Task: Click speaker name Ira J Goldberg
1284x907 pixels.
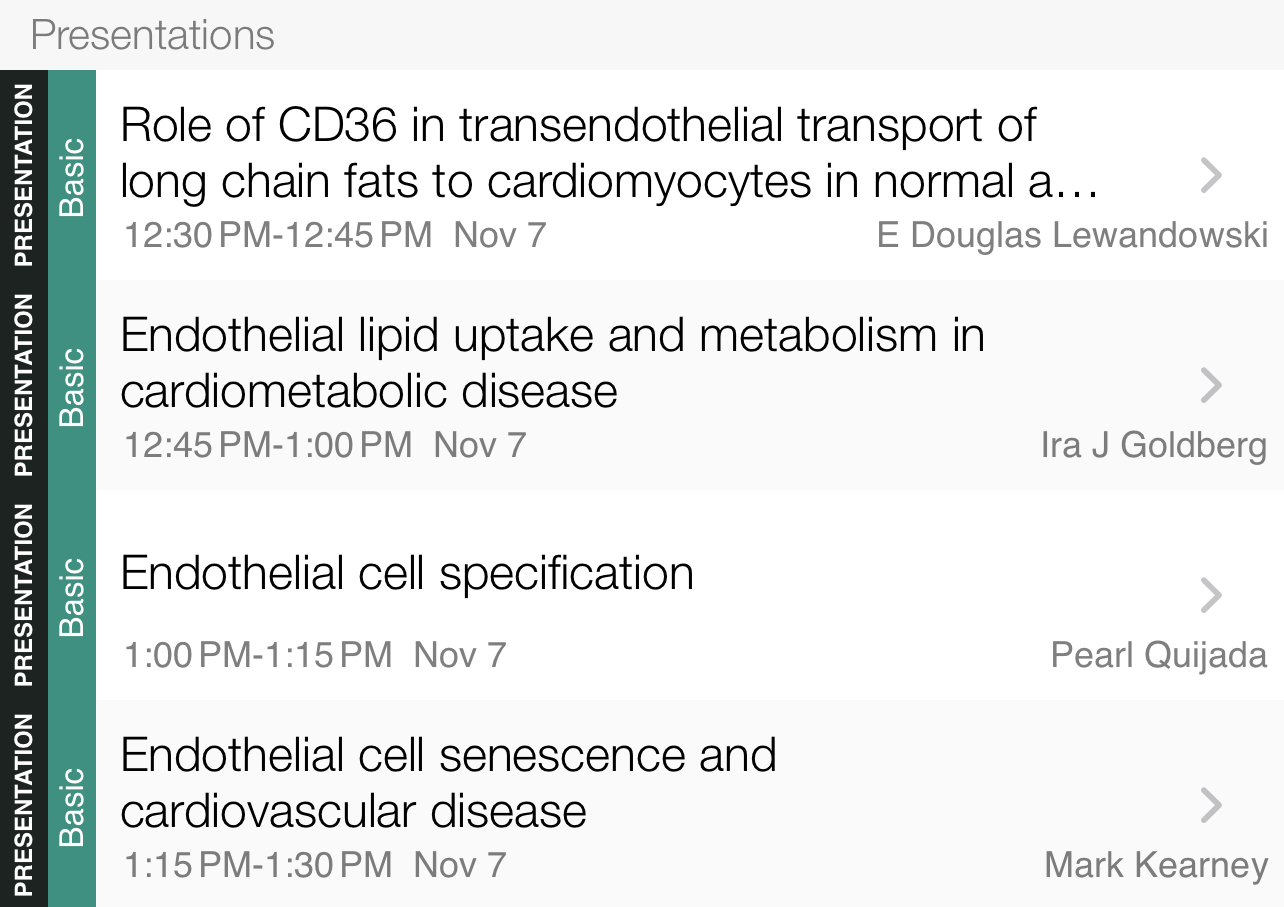Action: click(1153, 446)
